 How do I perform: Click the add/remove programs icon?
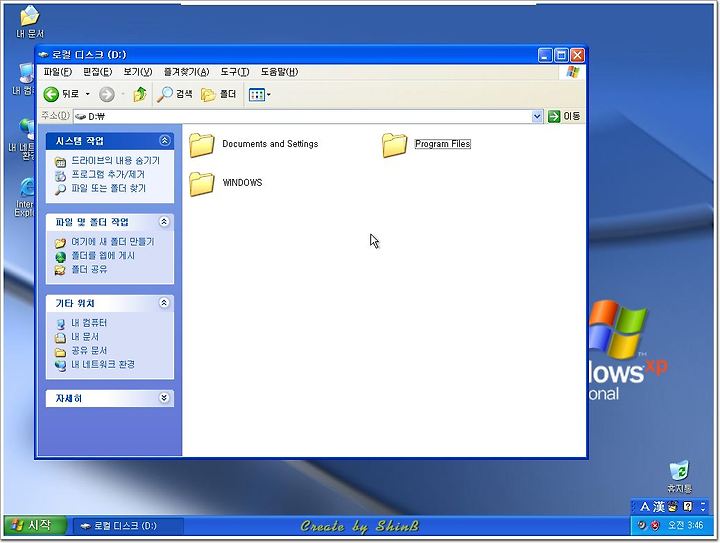click(60, 175)
